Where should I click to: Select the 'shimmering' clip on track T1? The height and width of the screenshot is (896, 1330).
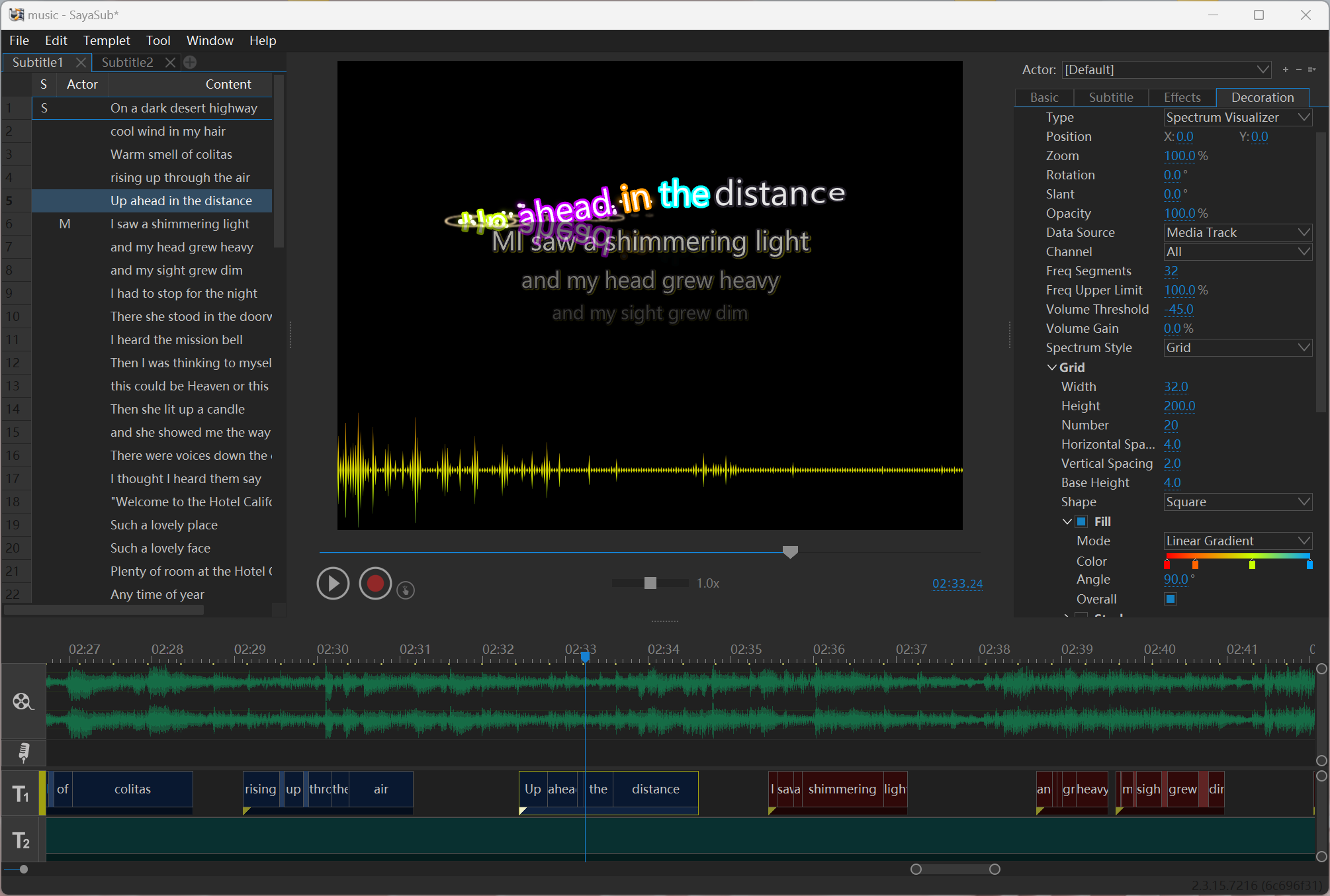click(x=842, y=789)
